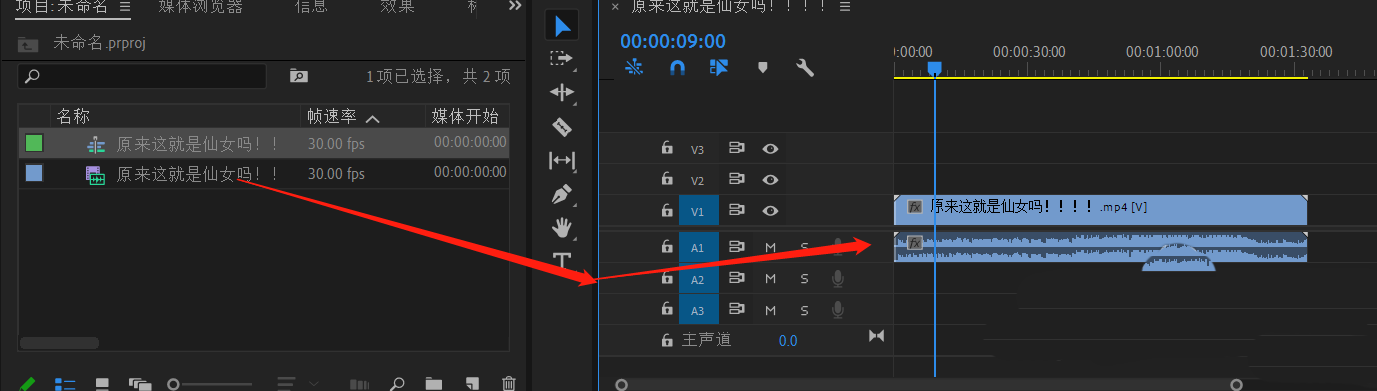Toggle the timeline snap magnet icon
1377x391 pixels.
(677, 68)
